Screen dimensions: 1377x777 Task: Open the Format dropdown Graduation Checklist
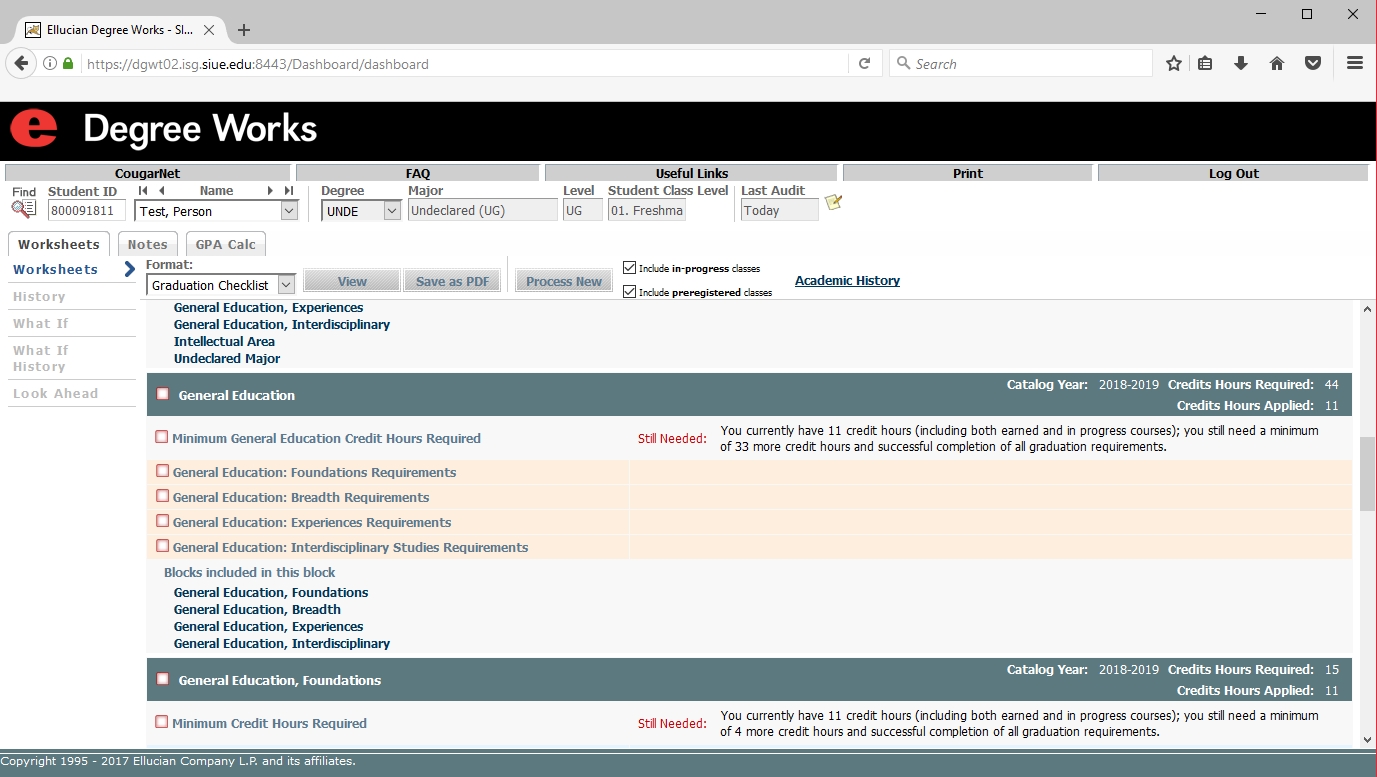(286, 285)
